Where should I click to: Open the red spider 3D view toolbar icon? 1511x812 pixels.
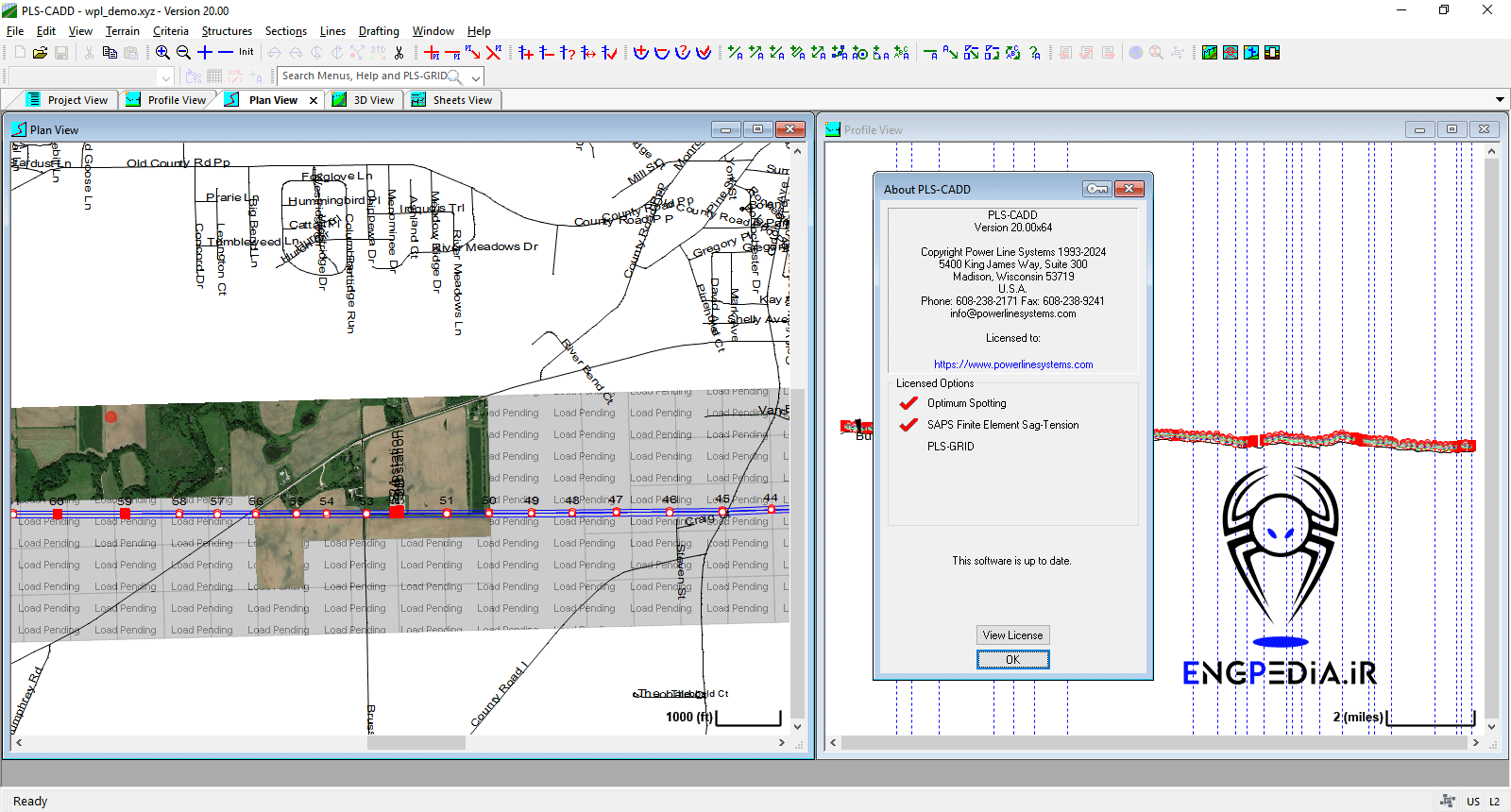(1231, 53)
